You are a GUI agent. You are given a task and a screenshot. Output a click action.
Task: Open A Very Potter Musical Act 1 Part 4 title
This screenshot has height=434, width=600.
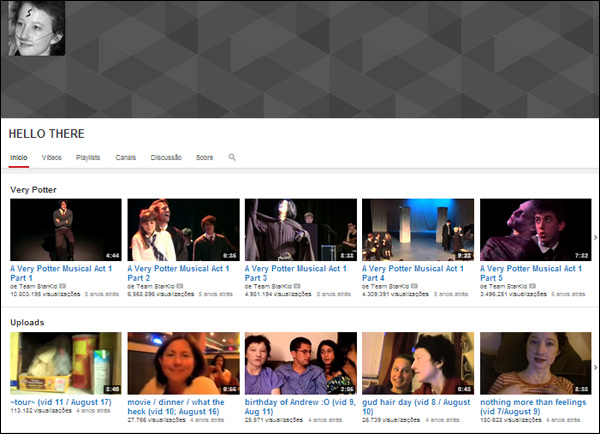(413, 273)
